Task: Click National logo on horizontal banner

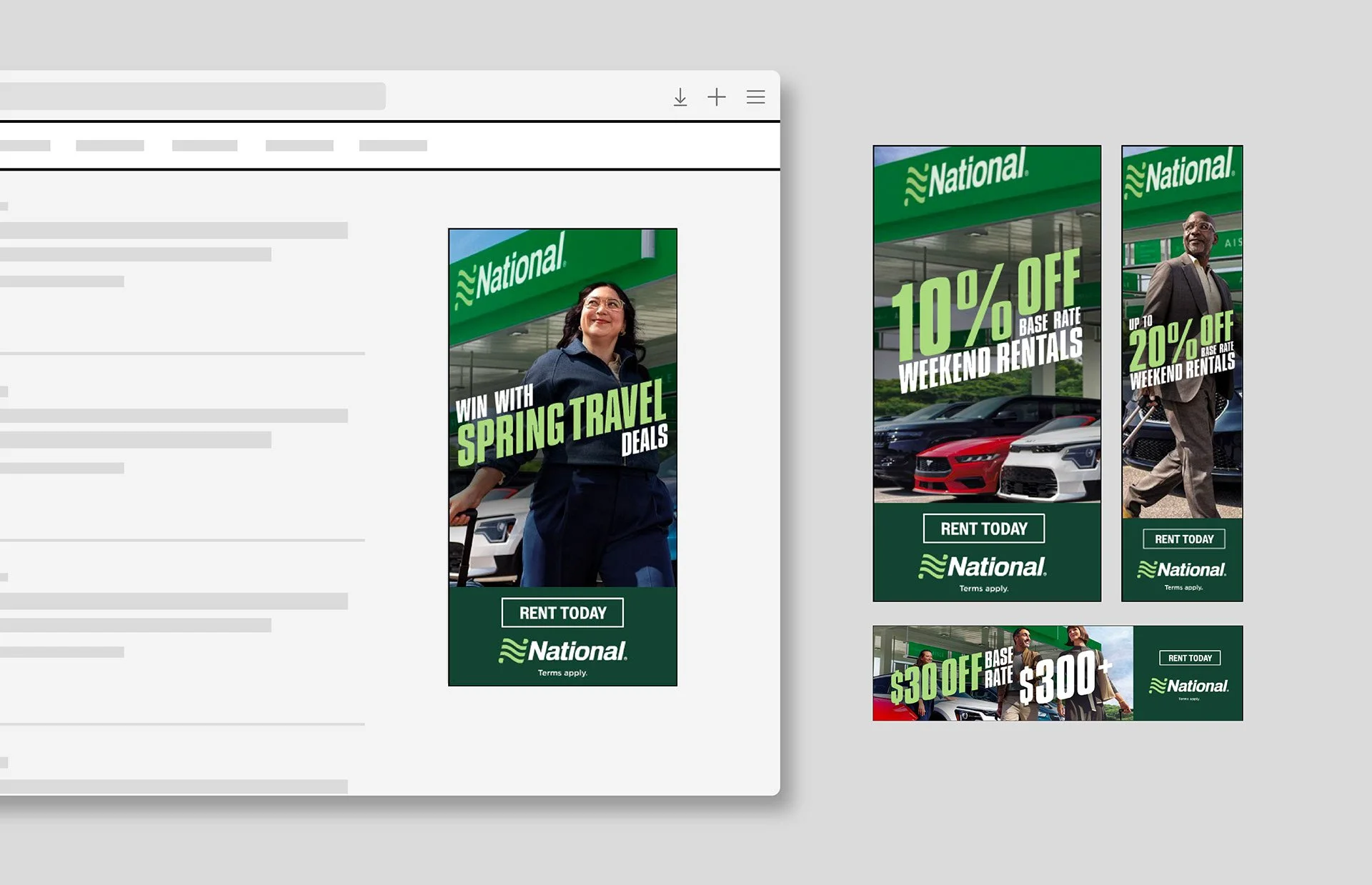Action: [x=1189, y=686]
